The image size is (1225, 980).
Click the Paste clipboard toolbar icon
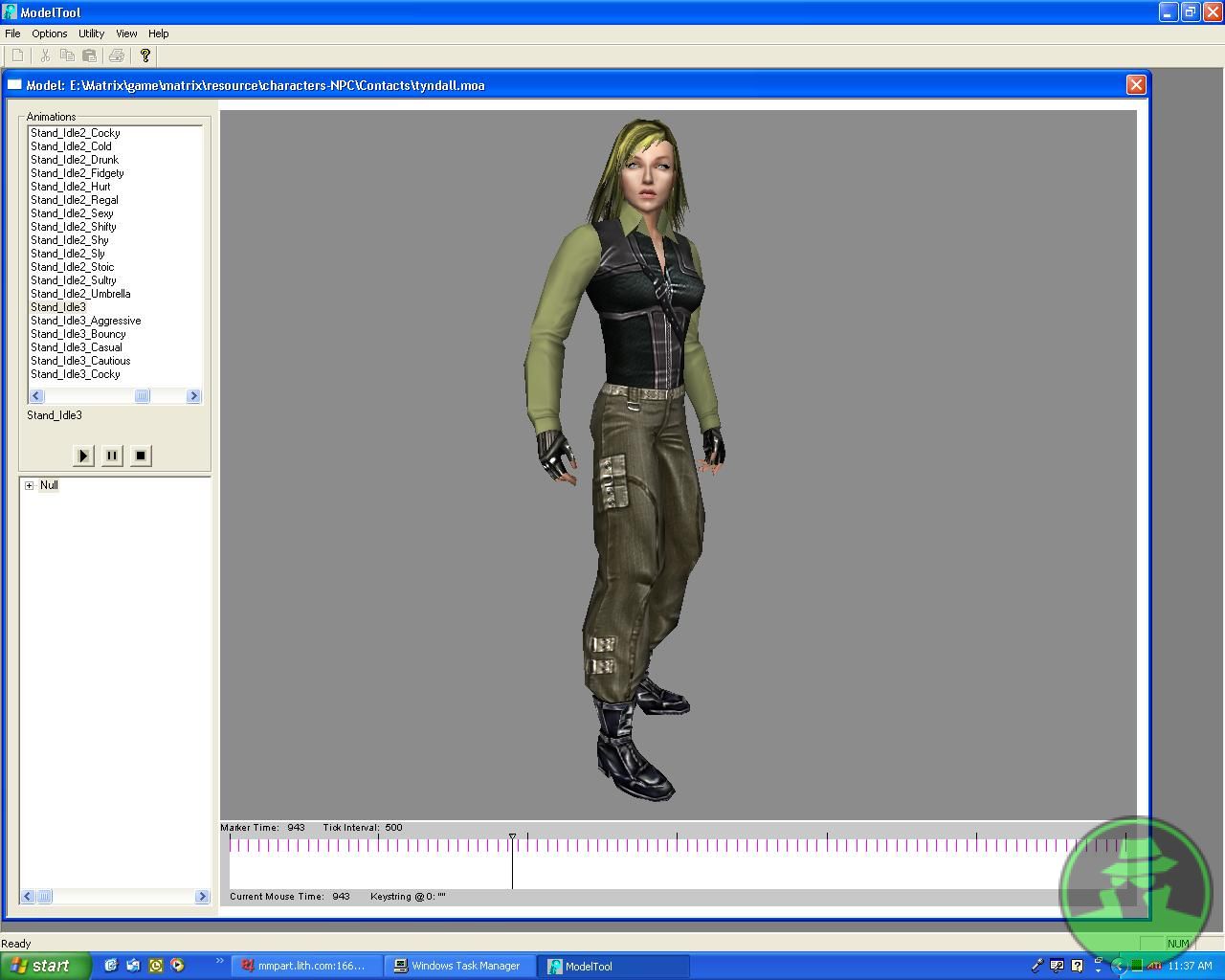[x=90, y=56]
